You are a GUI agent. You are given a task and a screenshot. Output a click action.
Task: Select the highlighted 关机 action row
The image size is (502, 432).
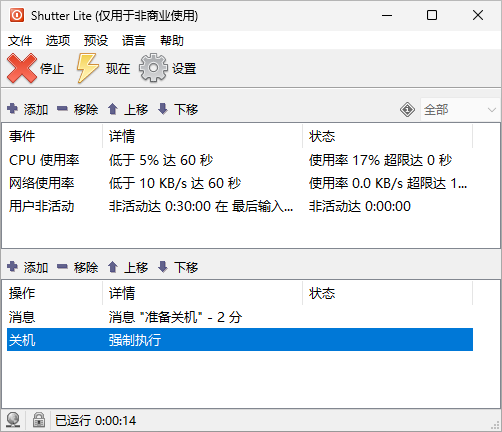pos(240,340)
